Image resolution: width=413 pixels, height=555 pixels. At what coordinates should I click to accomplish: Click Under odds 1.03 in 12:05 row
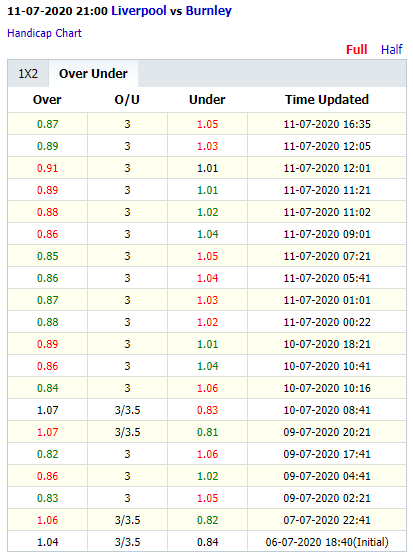click(207, 146)
